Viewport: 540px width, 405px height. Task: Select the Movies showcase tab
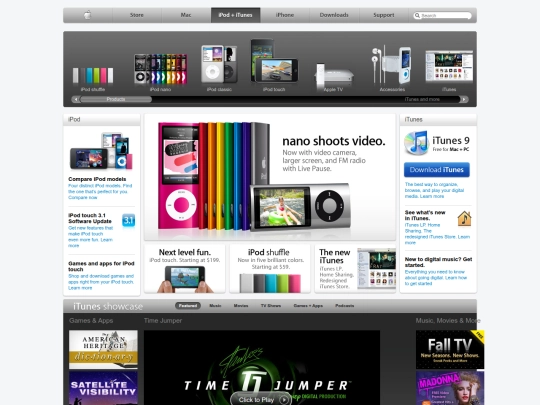(x=241, y=306)
